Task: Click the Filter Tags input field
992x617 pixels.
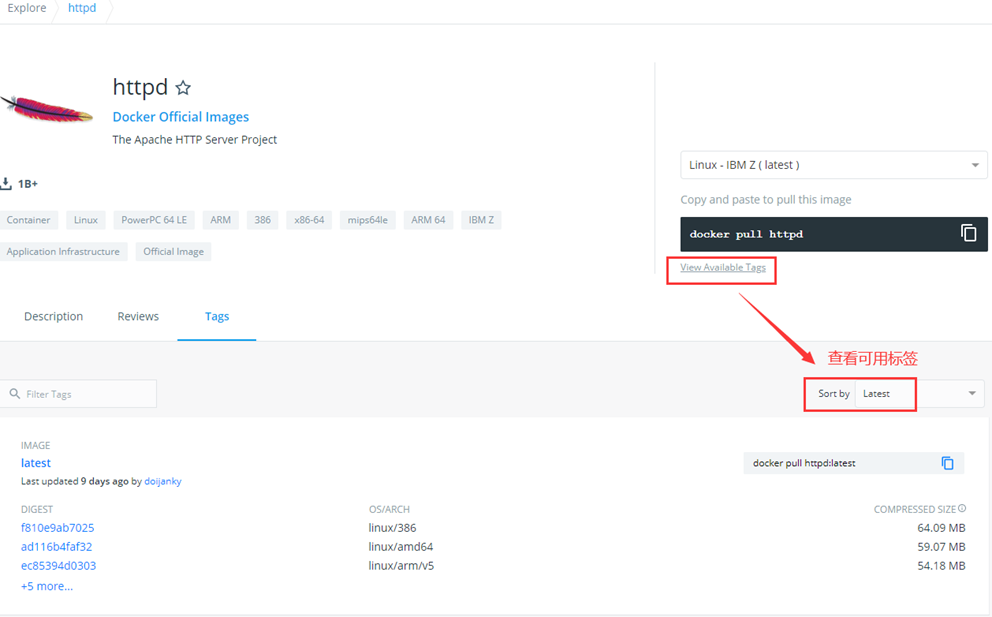Action: click(78, 394)
